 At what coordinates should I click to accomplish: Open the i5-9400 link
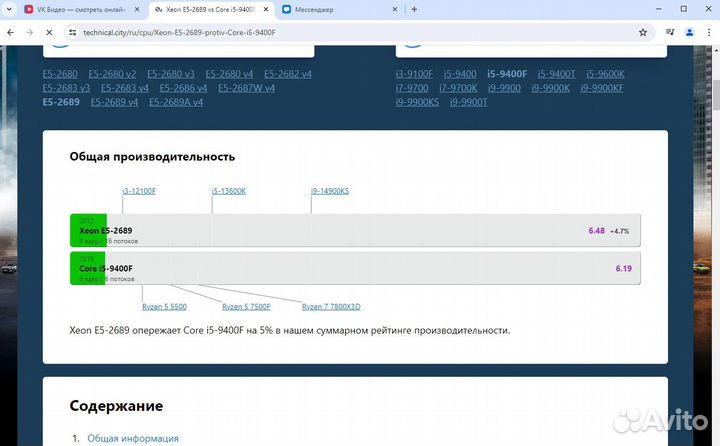coord(460,74)
